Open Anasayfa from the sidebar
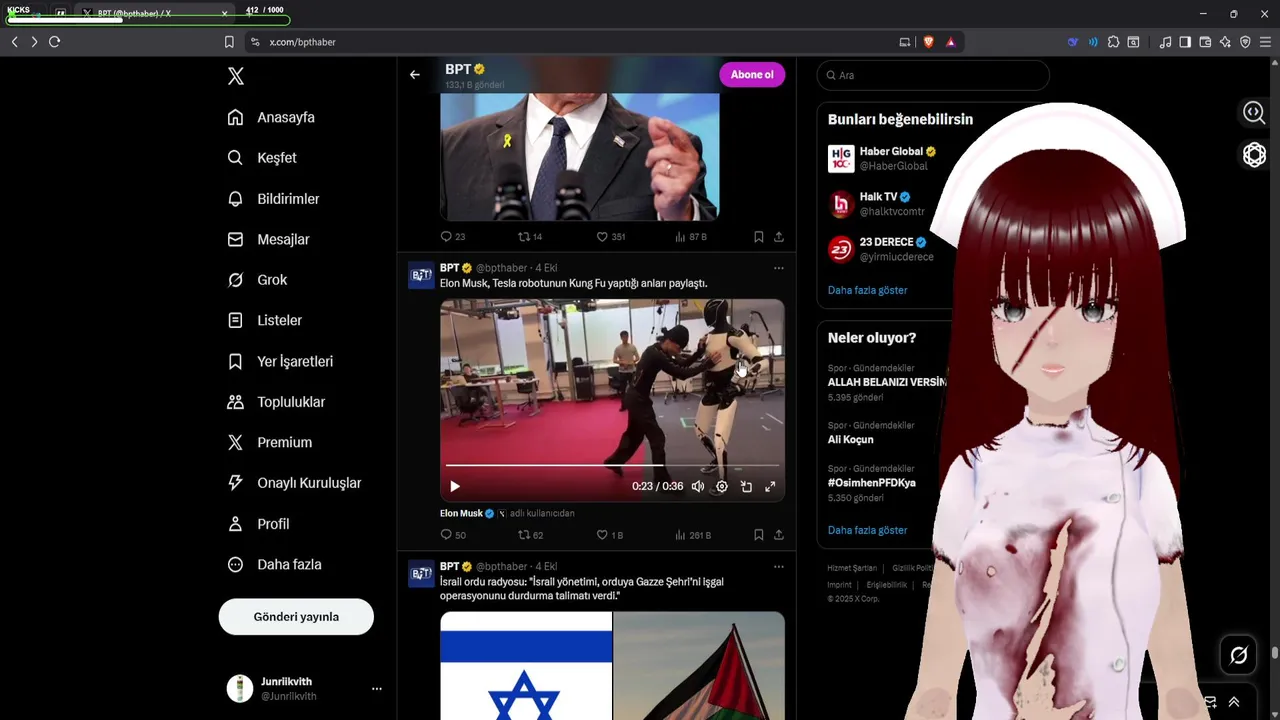1280x720 pixels. (271, 117)
